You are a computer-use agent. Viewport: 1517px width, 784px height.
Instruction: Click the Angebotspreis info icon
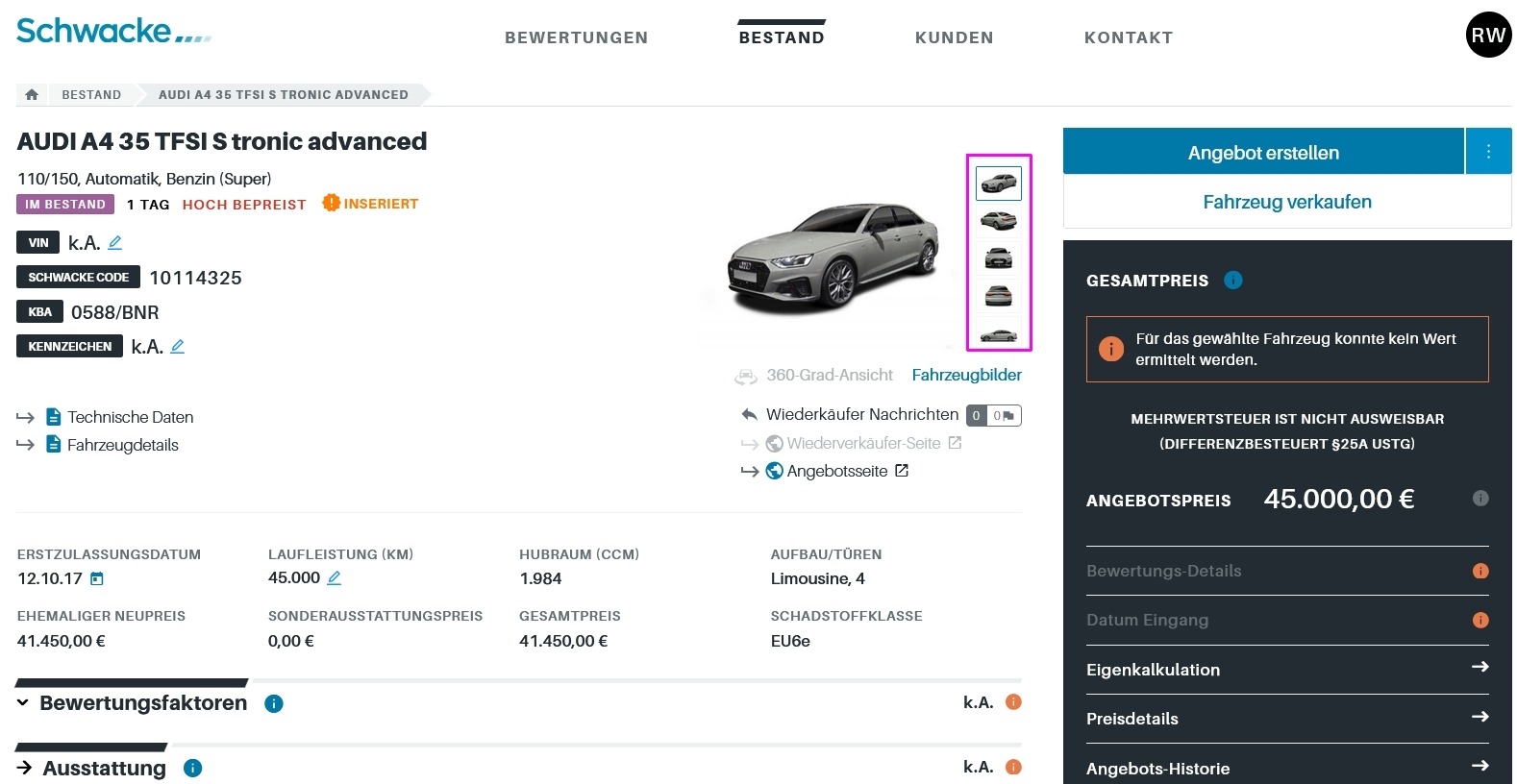[x=1480, y=498]
